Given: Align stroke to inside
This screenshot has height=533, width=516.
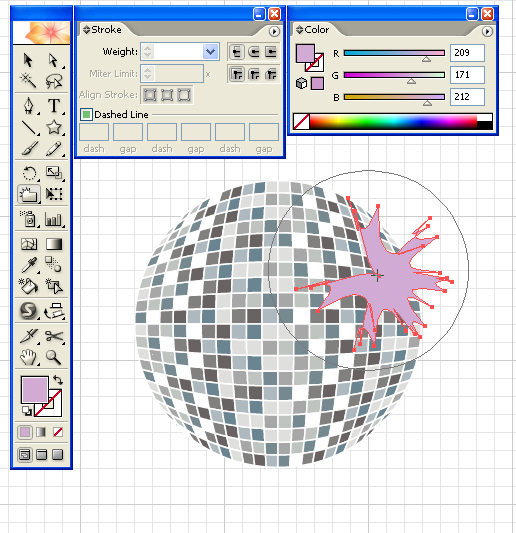Looking at the screenshot, I should [x=167, y=95].
